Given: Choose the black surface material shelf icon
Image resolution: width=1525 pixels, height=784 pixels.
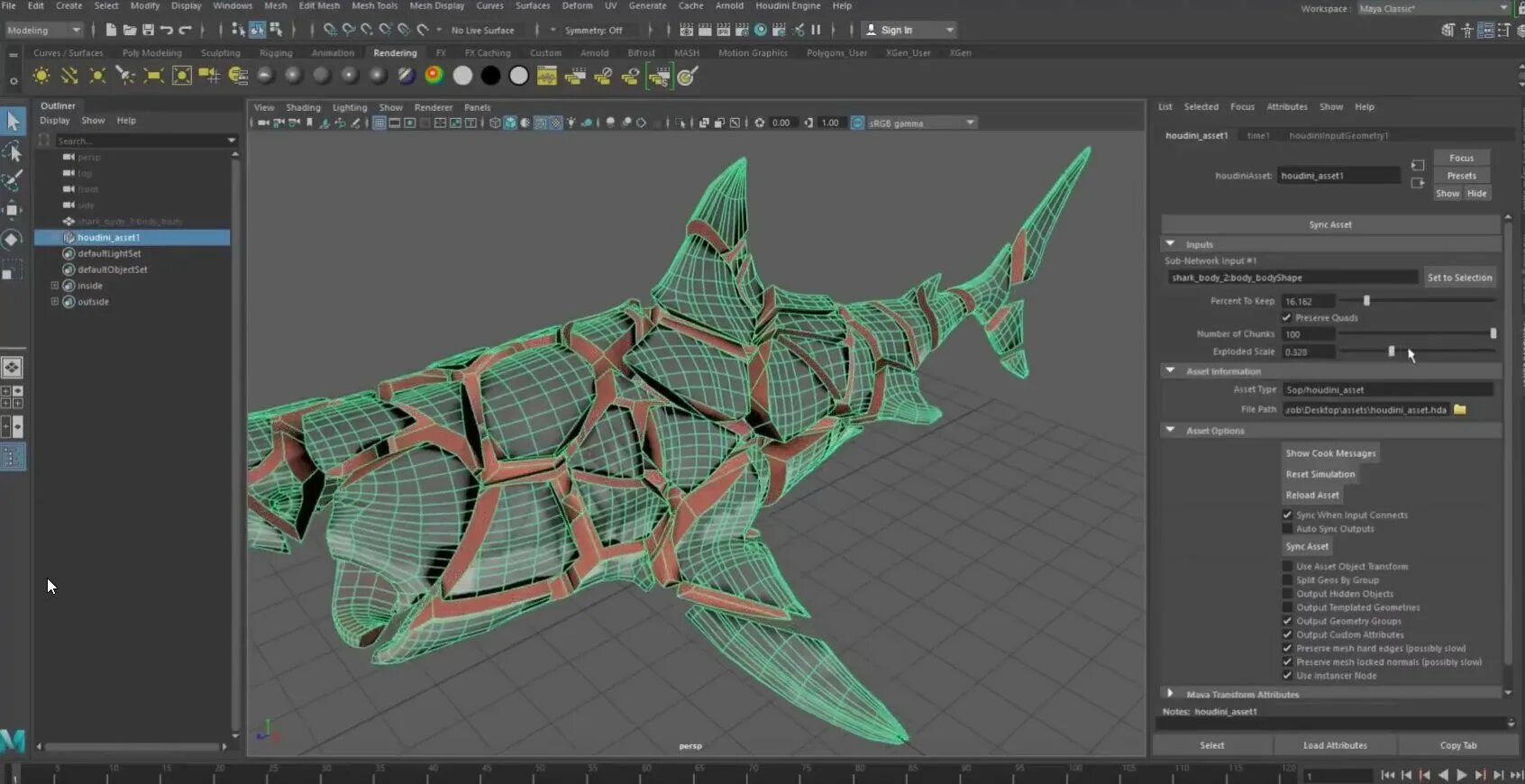Looking at the screenshot, I should click(490, 77).
